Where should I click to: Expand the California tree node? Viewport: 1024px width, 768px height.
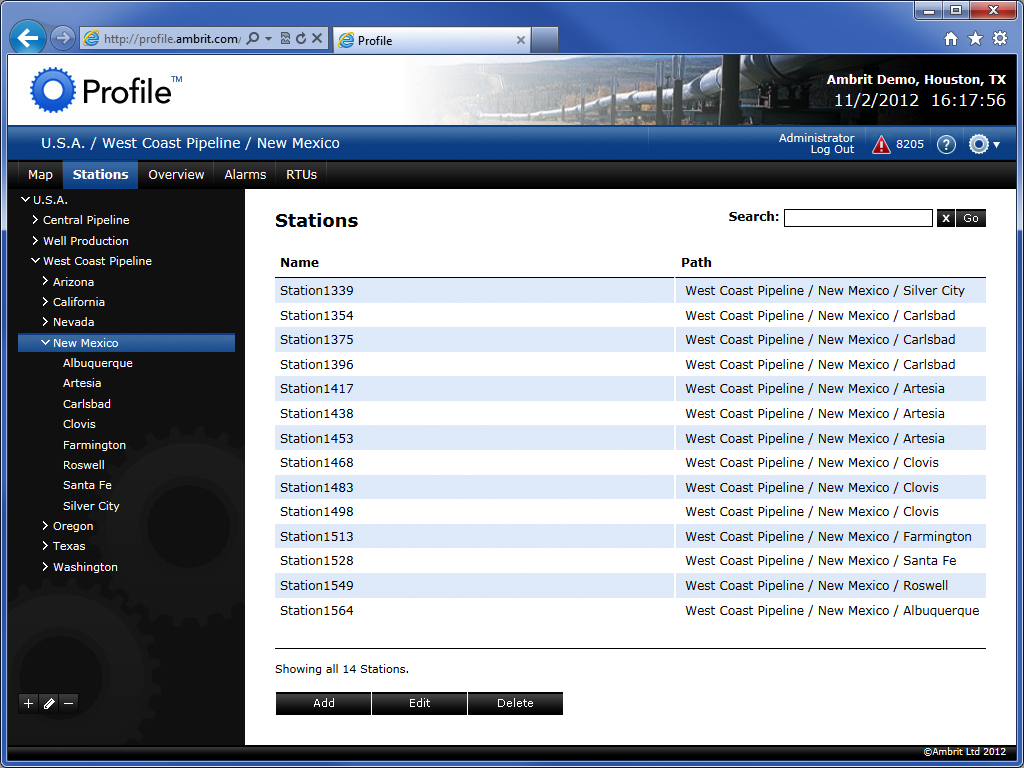(x=45, y=301)
